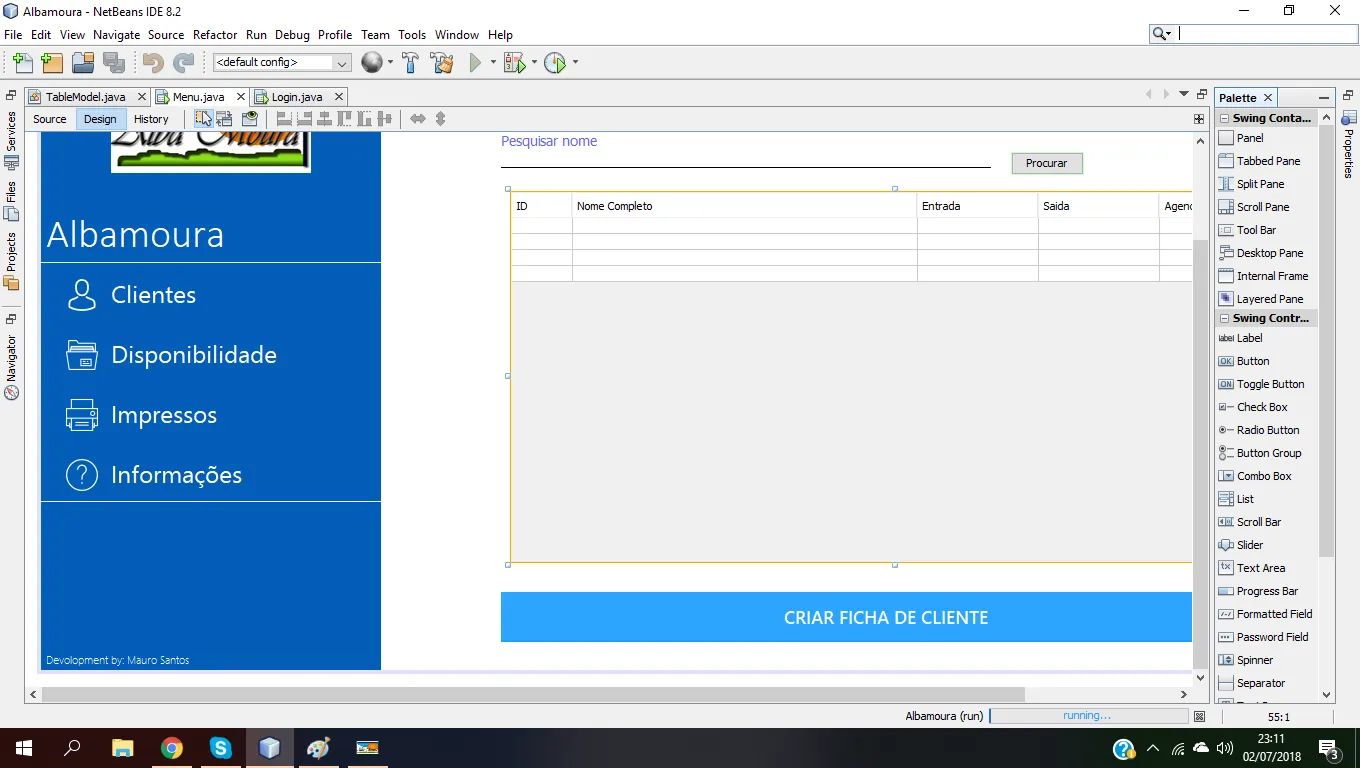Screen dimensions: 1360x768
Task: Click the Open Project folder icon
Action: pos(83,63)
